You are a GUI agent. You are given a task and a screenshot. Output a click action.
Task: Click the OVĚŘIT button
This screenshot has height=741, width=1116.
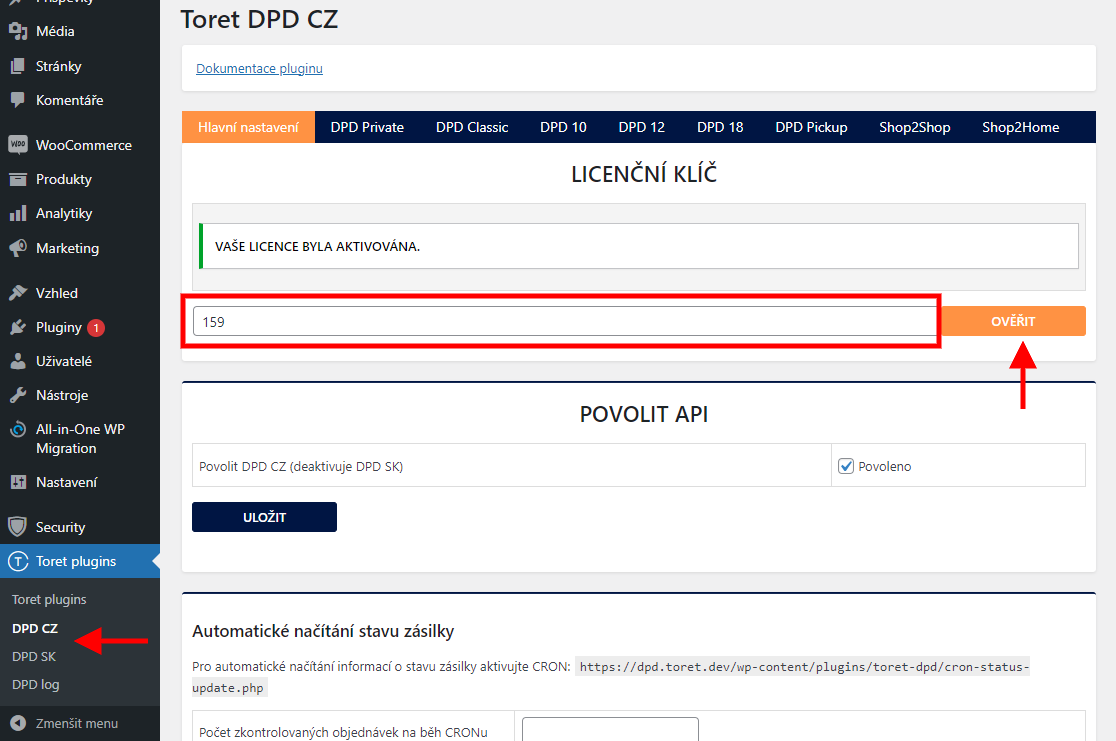pos(1013,321)
